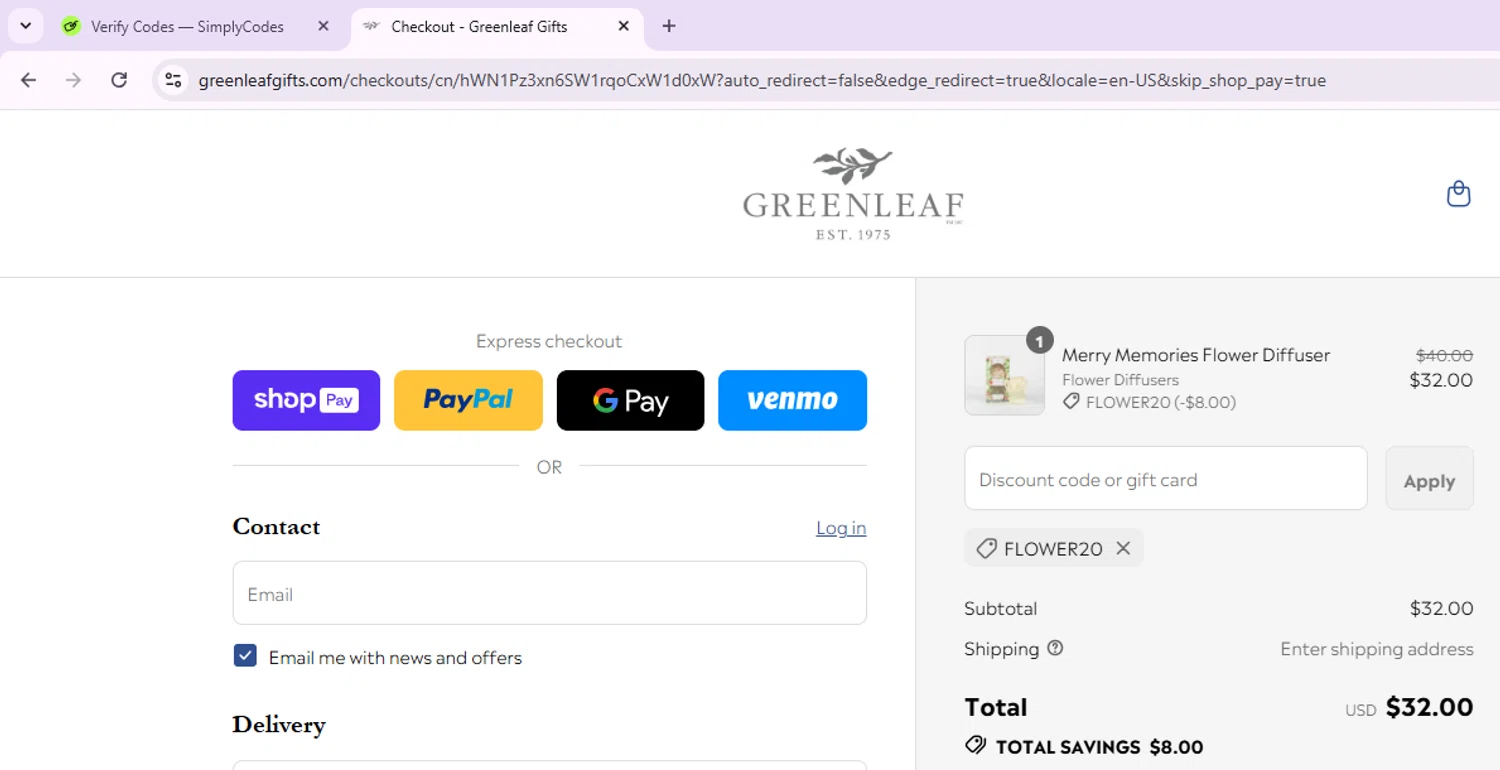
Task: Close the Checkout Greenleaf Gifts tab
Action: (x=623, y=26)
